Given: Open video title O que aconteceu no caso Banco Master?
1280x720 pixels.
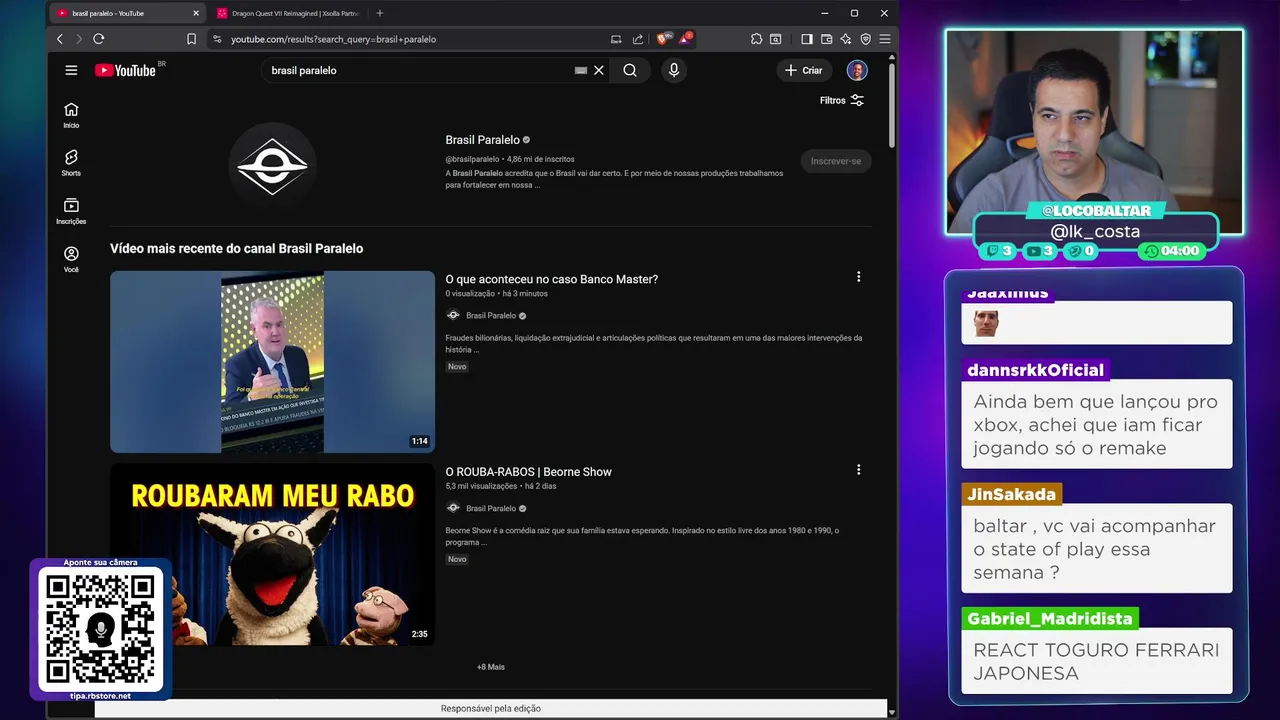Looking at the screenshot, I should pyautogui.click(x=552, y=279).
